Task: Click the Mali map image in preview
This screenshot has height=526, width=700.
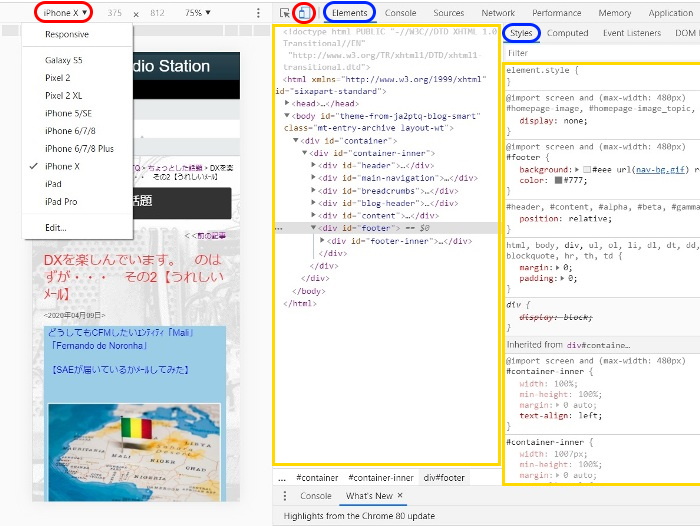Action: pyautogui.click(x=134, y=452)
